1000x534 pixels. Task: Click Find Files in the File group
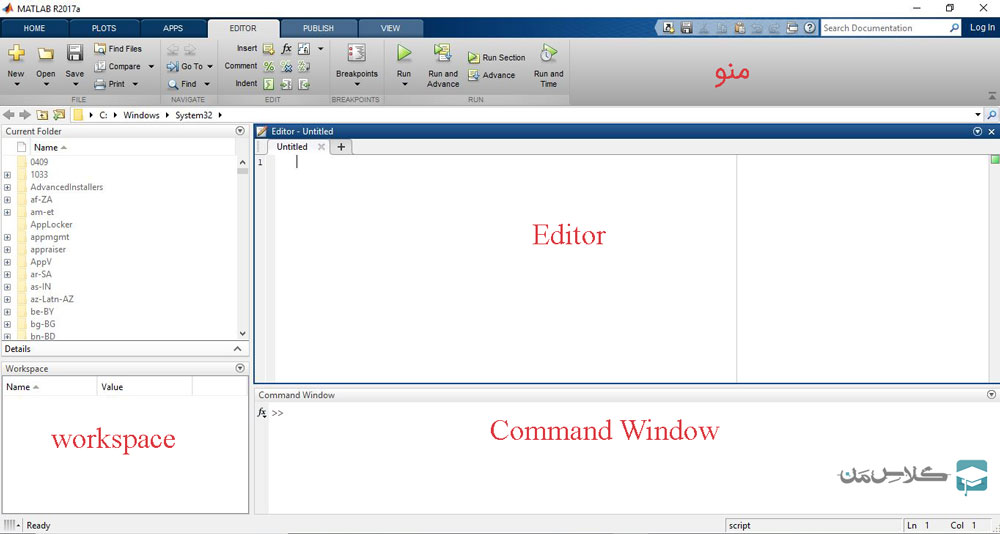[x=118, y=48]
